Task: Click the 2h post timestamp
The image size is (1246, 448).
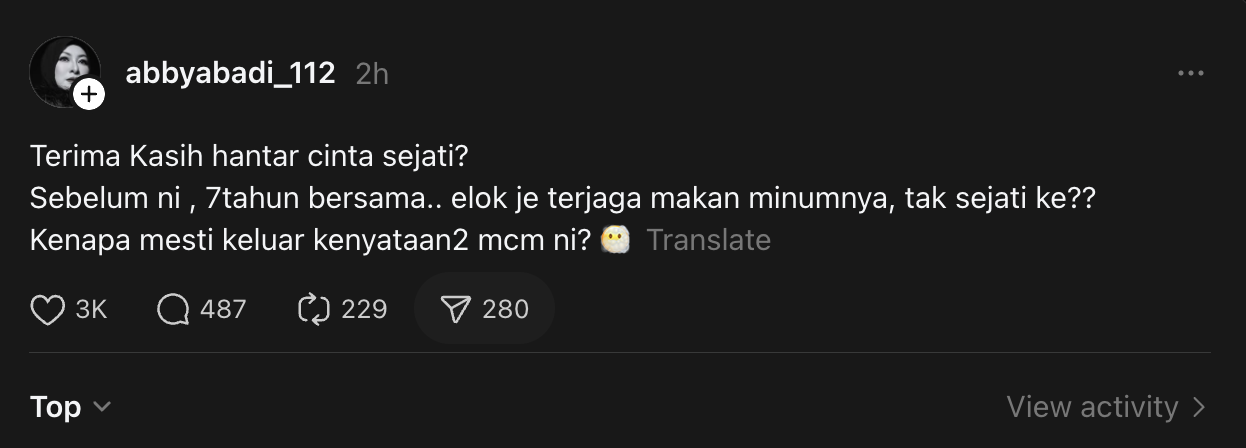Action: click(372, 74)
